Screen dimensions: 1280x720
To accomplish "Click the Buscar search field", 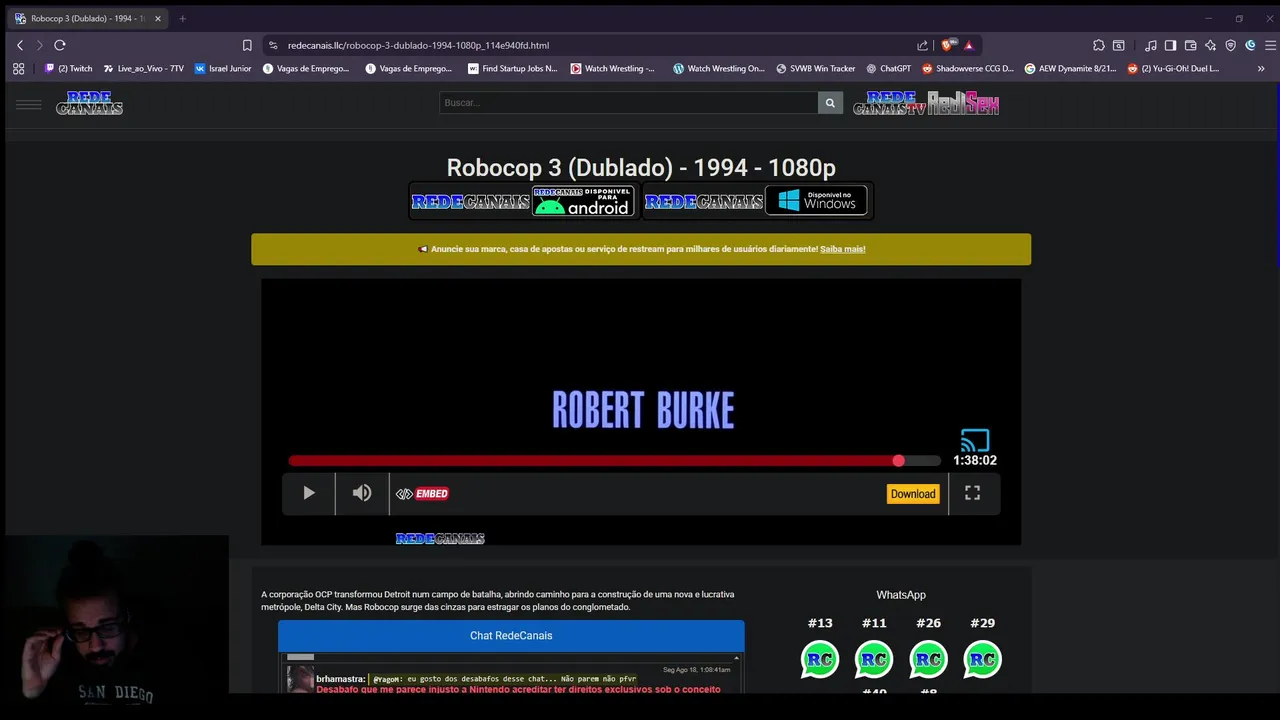I will [628, 103].
